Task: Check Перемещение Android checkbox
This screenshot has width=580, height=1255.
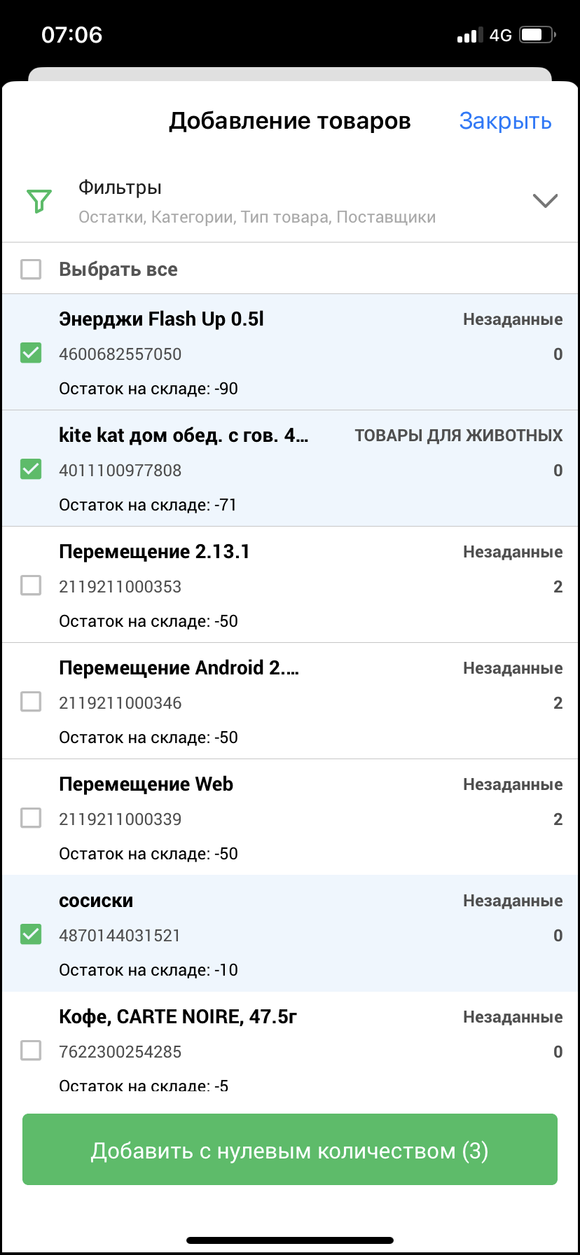Action: tap(31, 702)
